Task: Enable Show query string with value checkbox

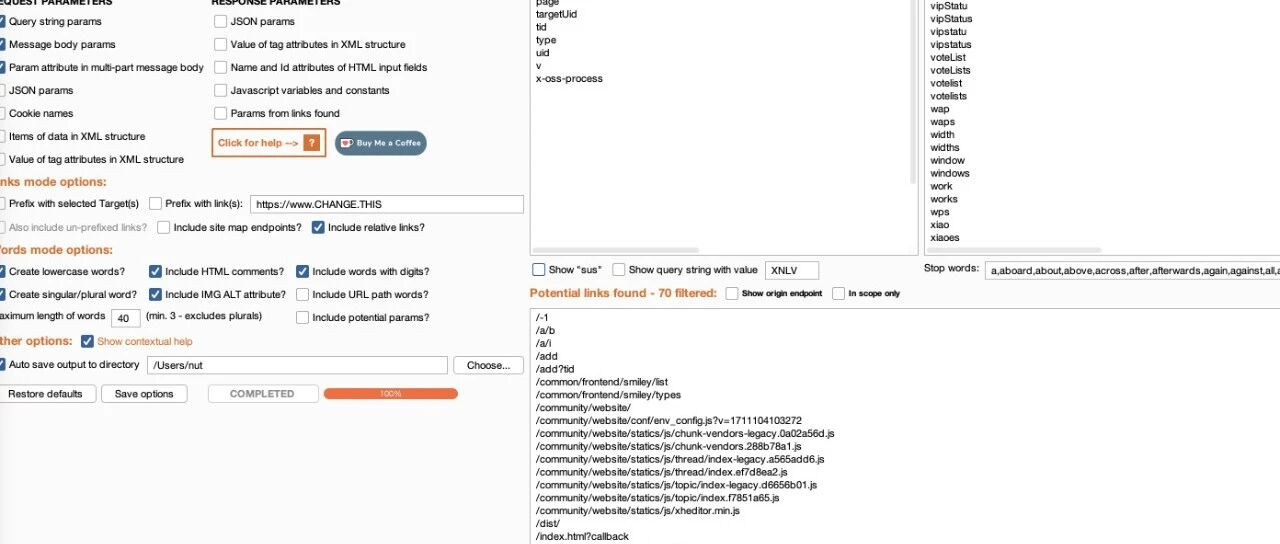Action: 619,269
